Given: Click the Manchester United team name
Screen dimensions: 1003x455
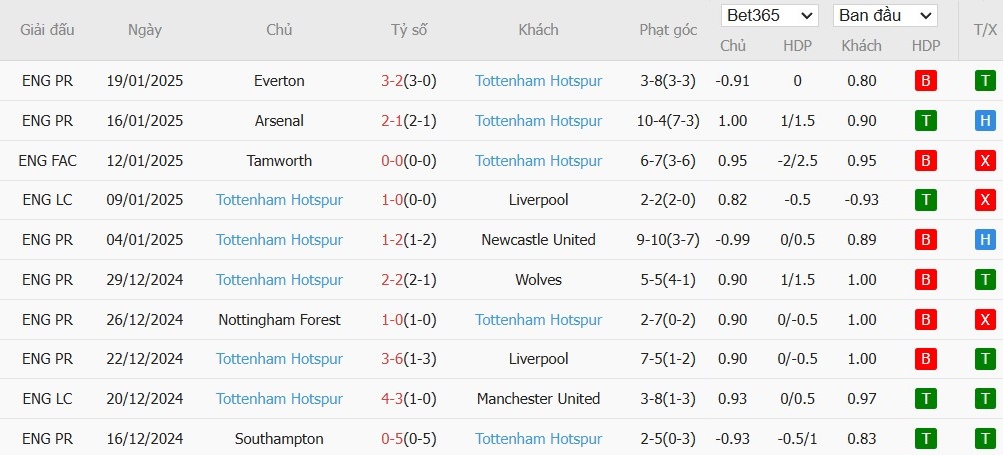Looking at the screenshot, I should [538, 399].
